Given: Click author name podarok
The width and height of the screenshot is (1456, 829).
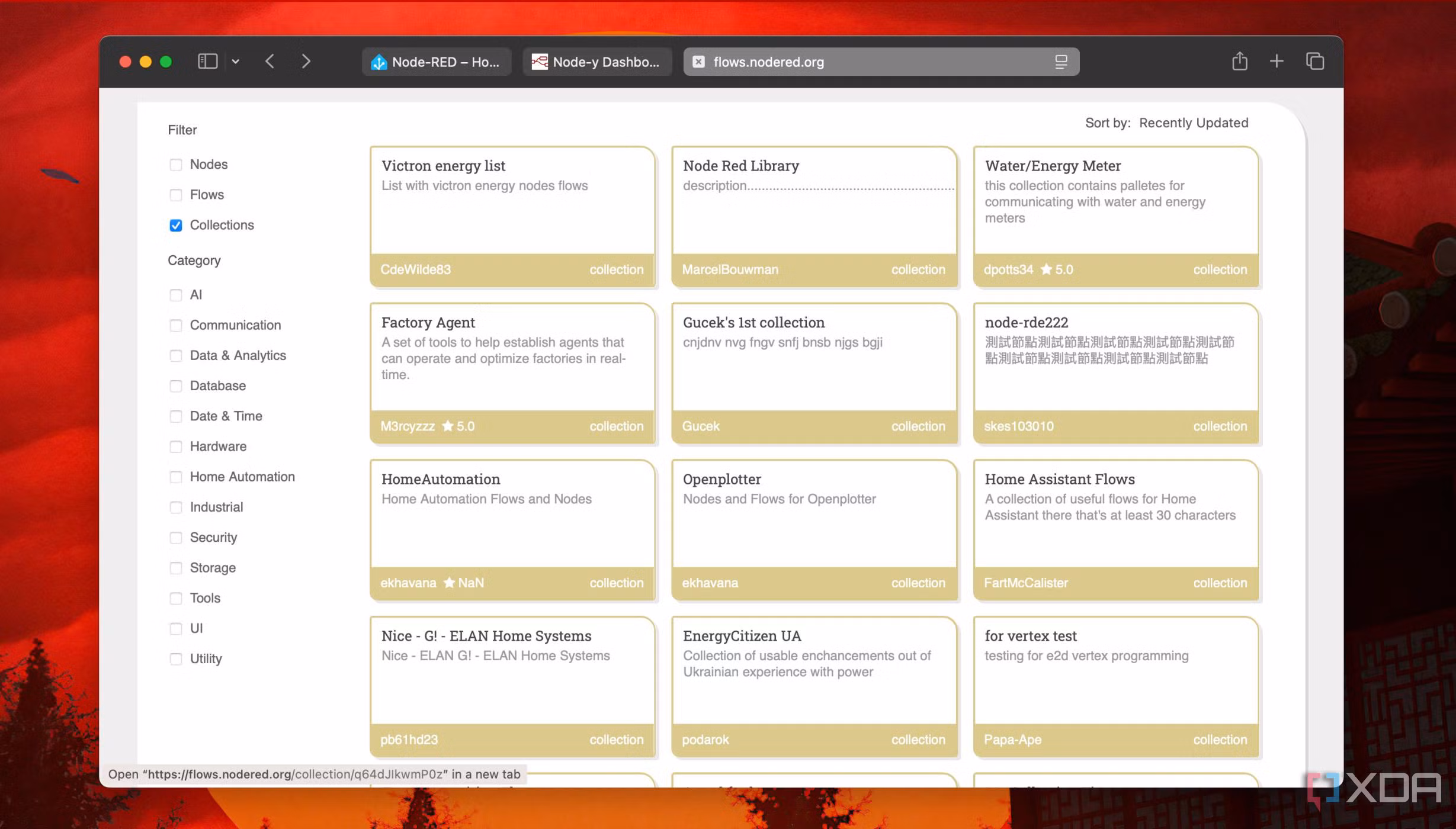Looking at the screenshot, I should [705, 740].
